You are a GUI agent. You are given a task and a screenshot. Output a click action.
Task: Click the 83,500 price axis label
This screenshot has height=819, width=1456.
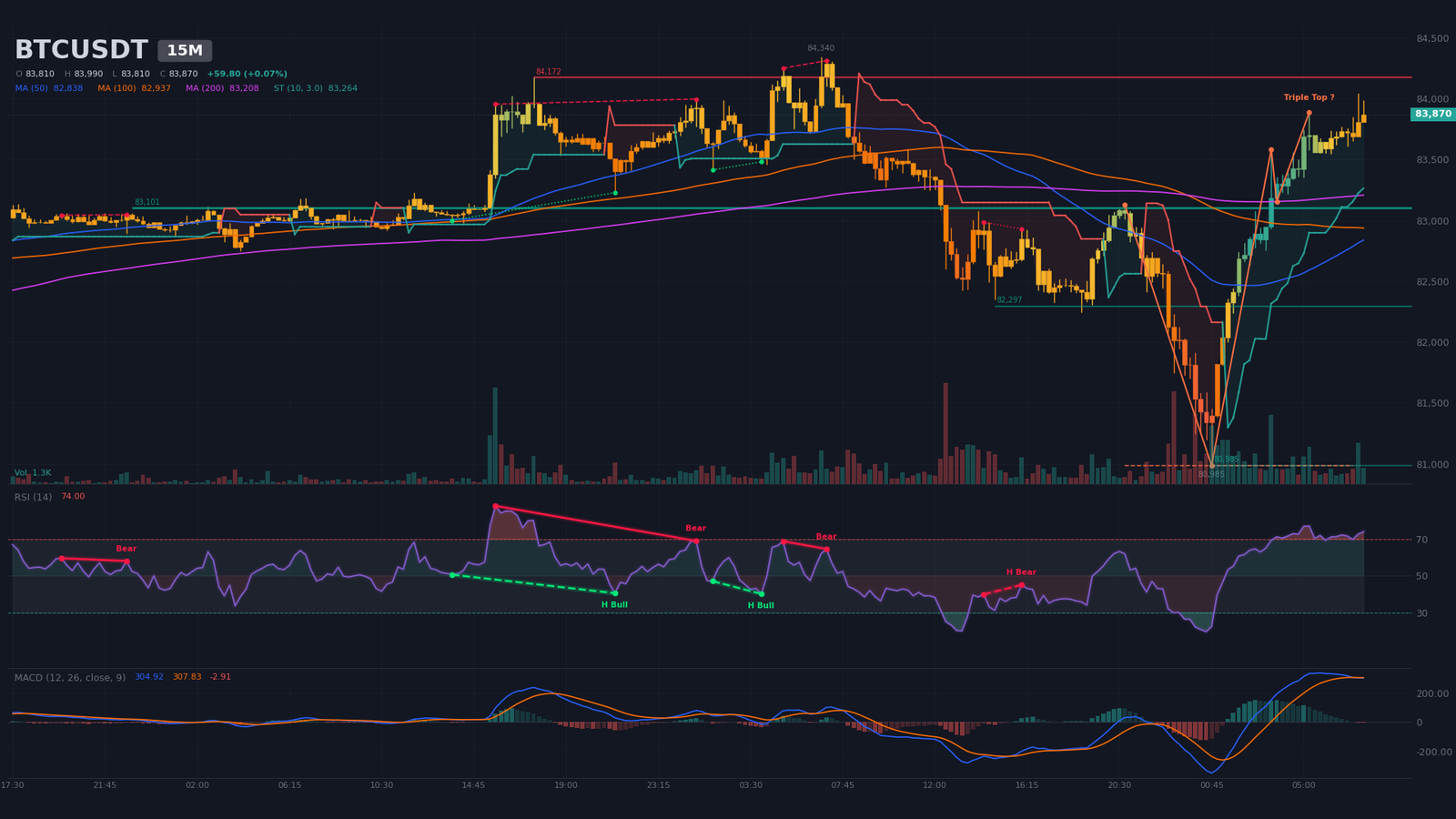coord(1432,160)
